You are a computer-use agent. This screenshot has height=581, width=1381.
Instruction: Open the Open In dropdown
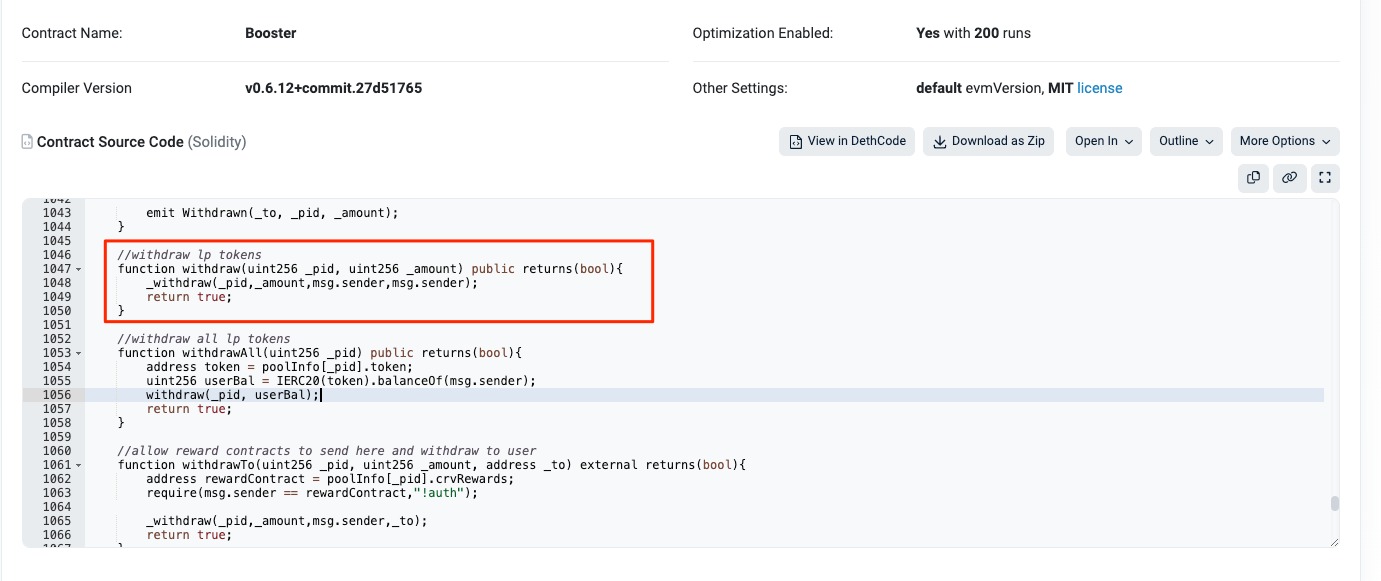1104,141
